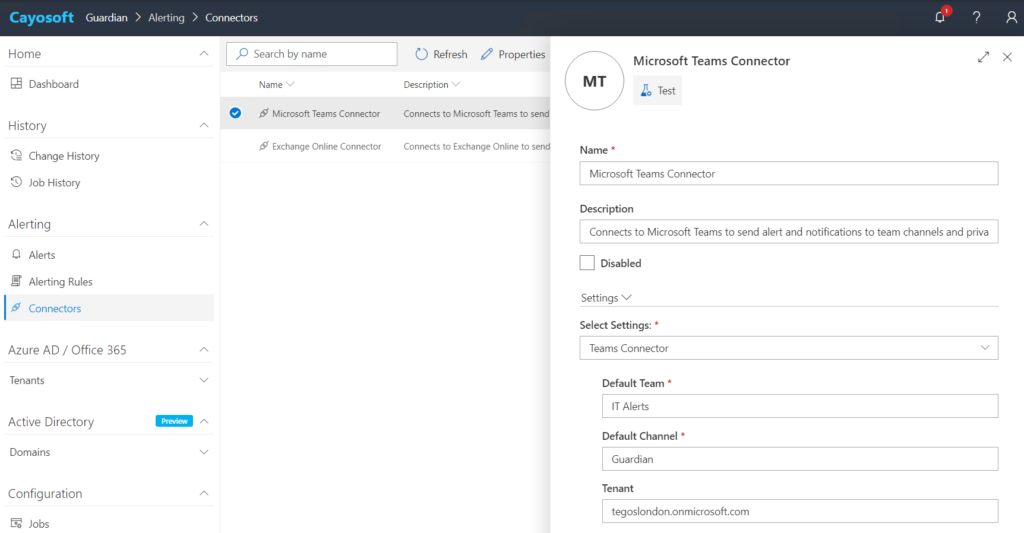
Task: Click the Microsoft Teams Connector row name
Action: click(x=325, y=113)
